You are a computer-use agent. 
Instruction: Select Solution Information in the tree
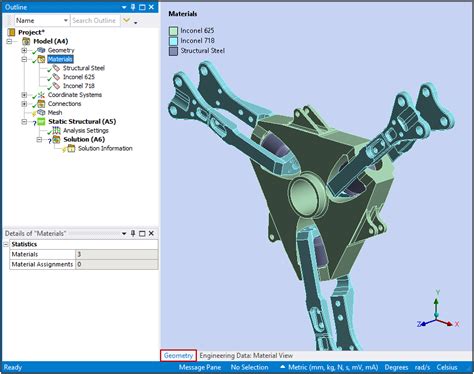click(x=105, y=148)
